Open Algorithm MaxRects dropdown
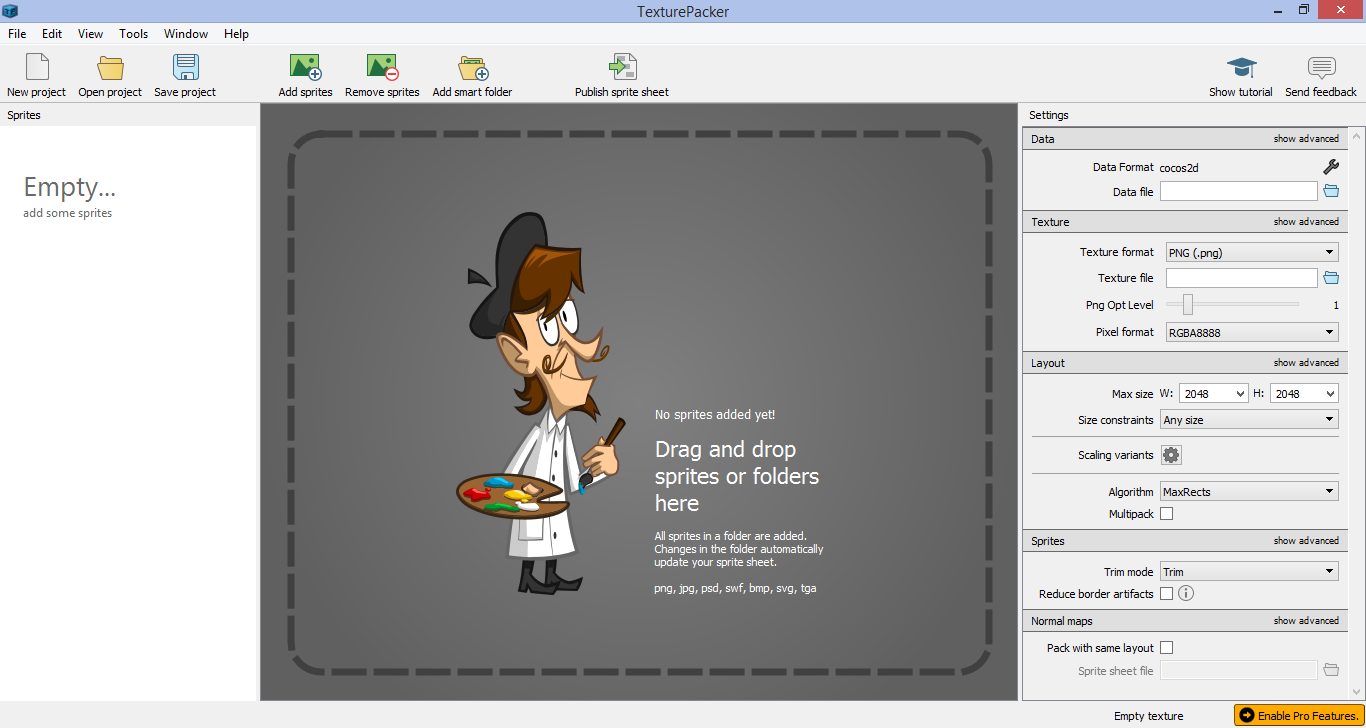The width and height of the screenshot is (1366, 728). click(1249, 492)
